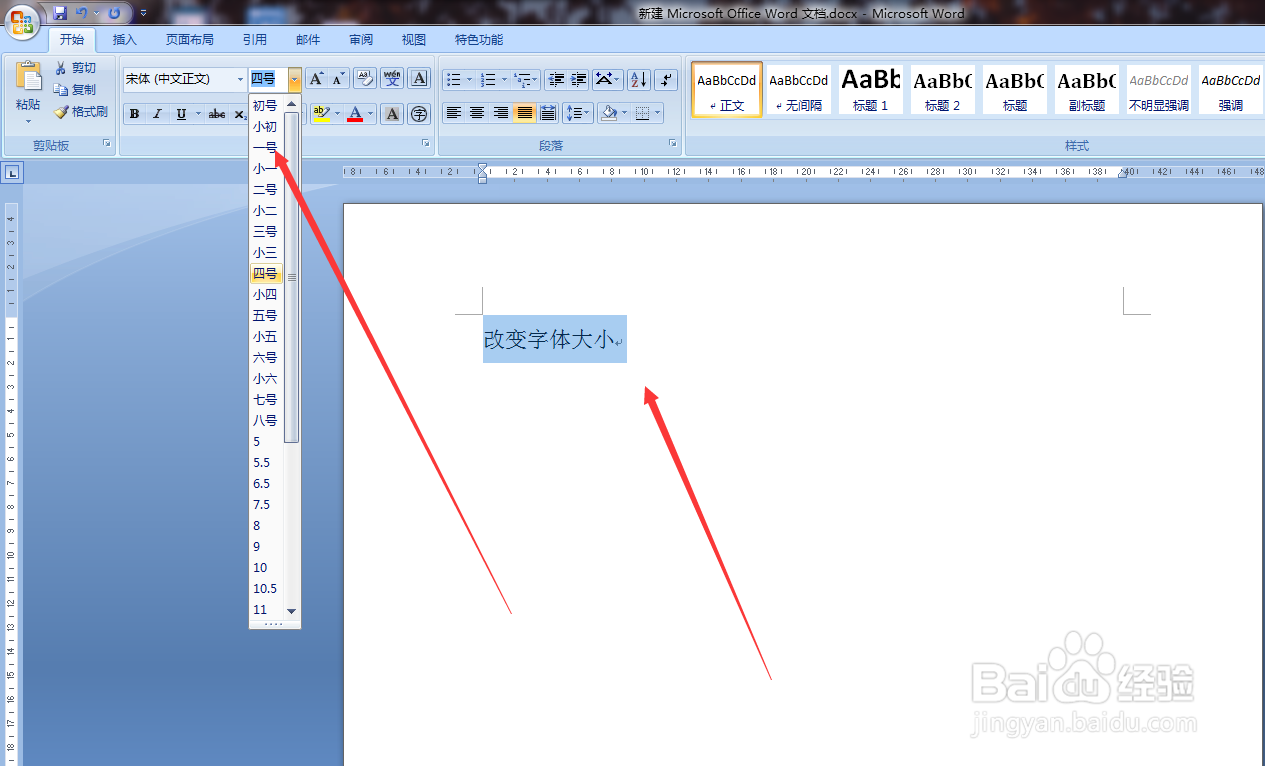The width and height of the screenshot is (1265, 766).
Task: Decrease paragraph indent
Action: (556, 79)
